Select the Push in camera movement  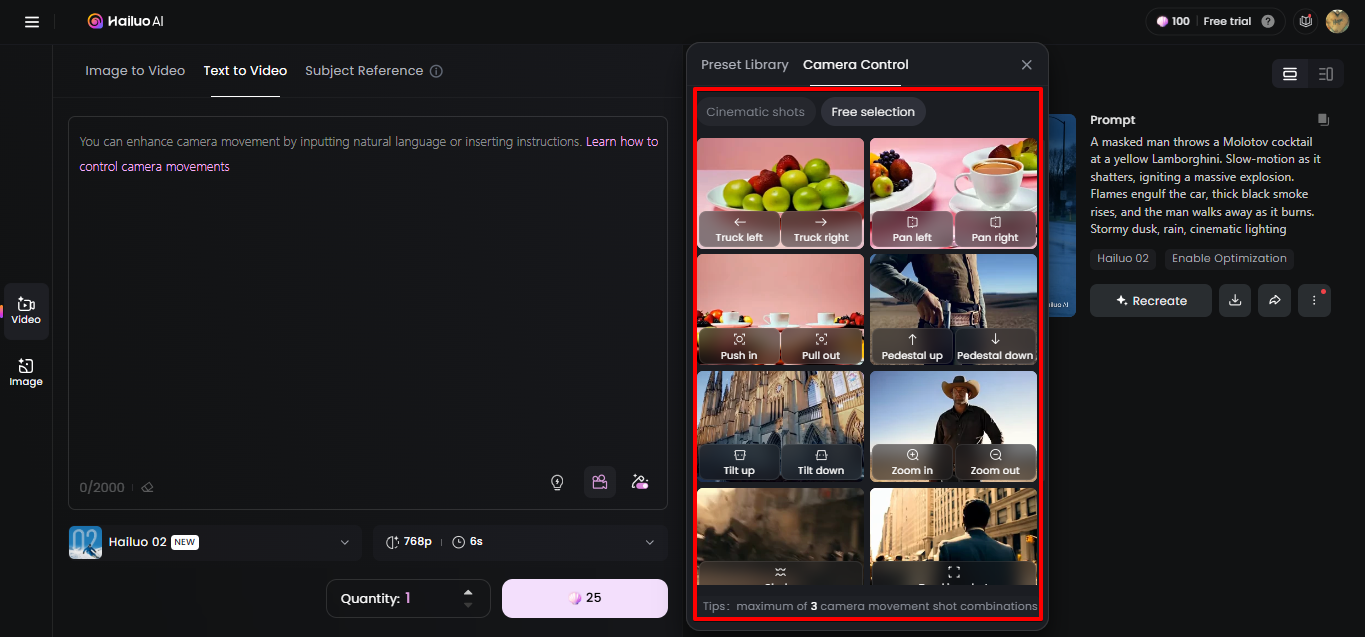coord(739,347)
